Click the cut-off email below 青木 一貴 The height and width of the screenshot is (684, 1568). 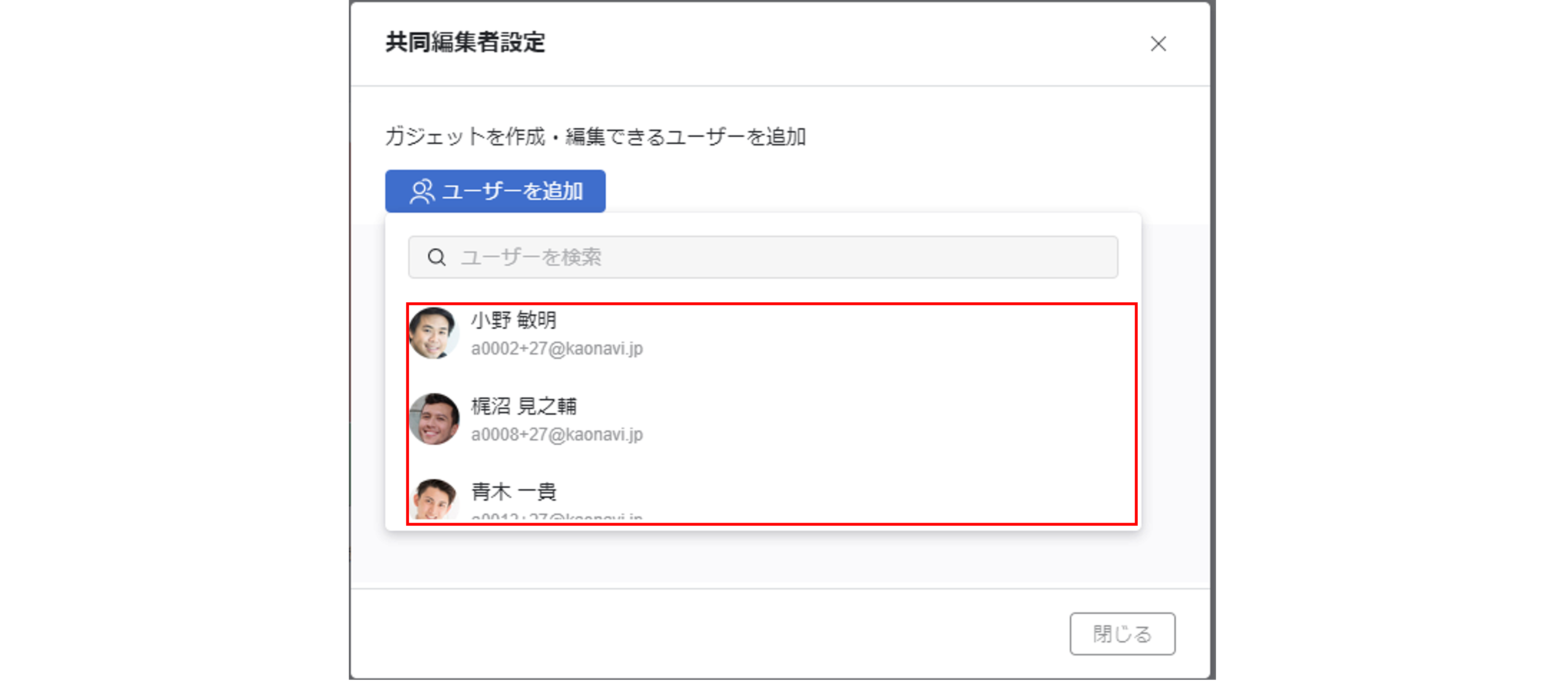[x=556, y=517]
